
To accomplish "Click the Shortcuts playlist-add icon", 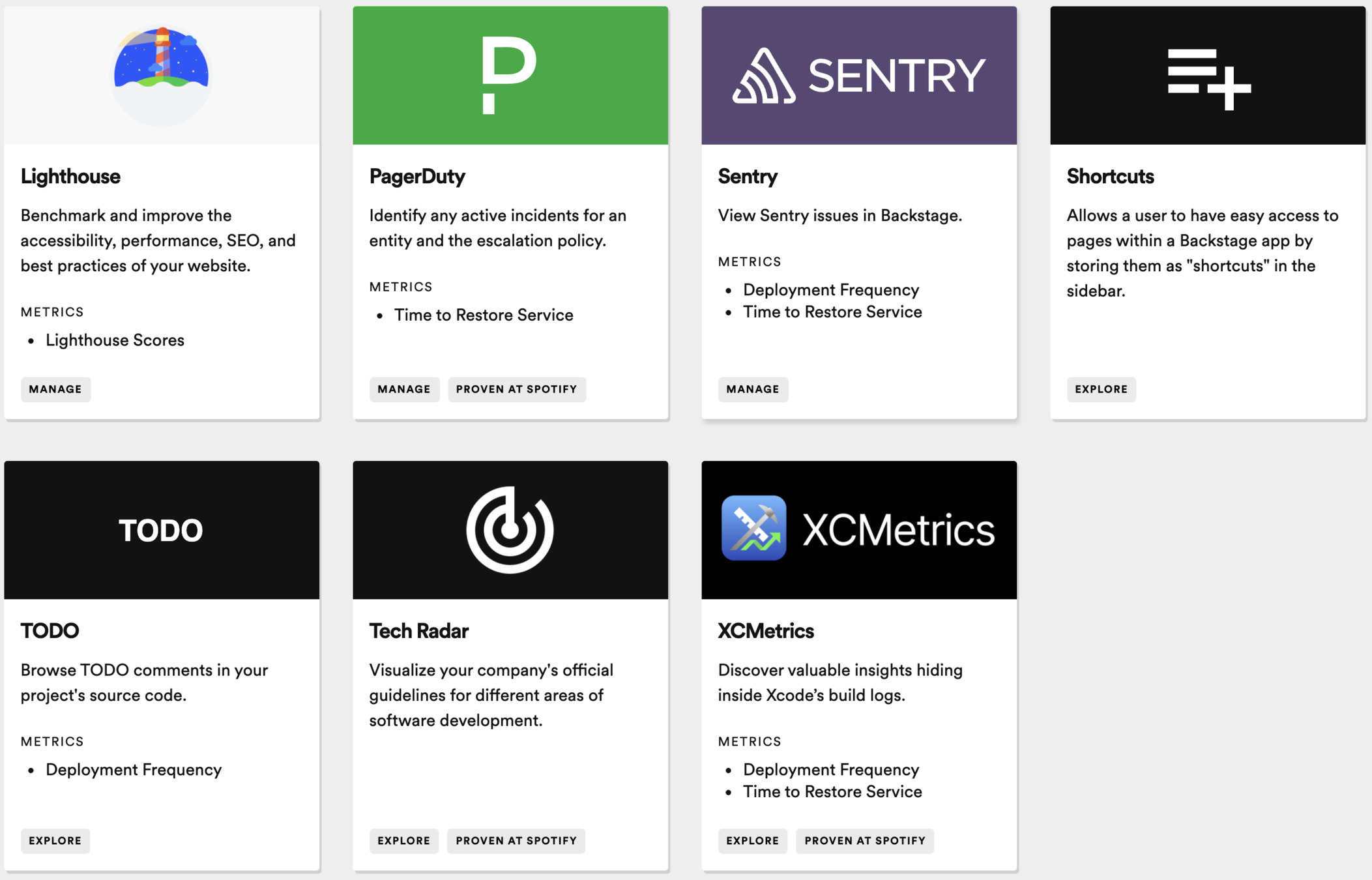I will pos(1208,78).
